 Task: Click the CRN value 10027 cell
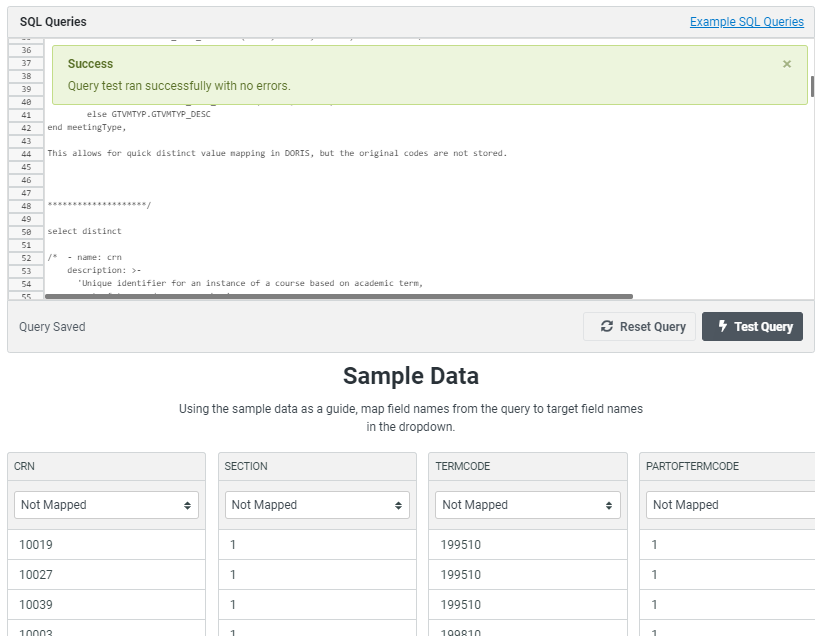pyautogui.click(x=106, y=575)
